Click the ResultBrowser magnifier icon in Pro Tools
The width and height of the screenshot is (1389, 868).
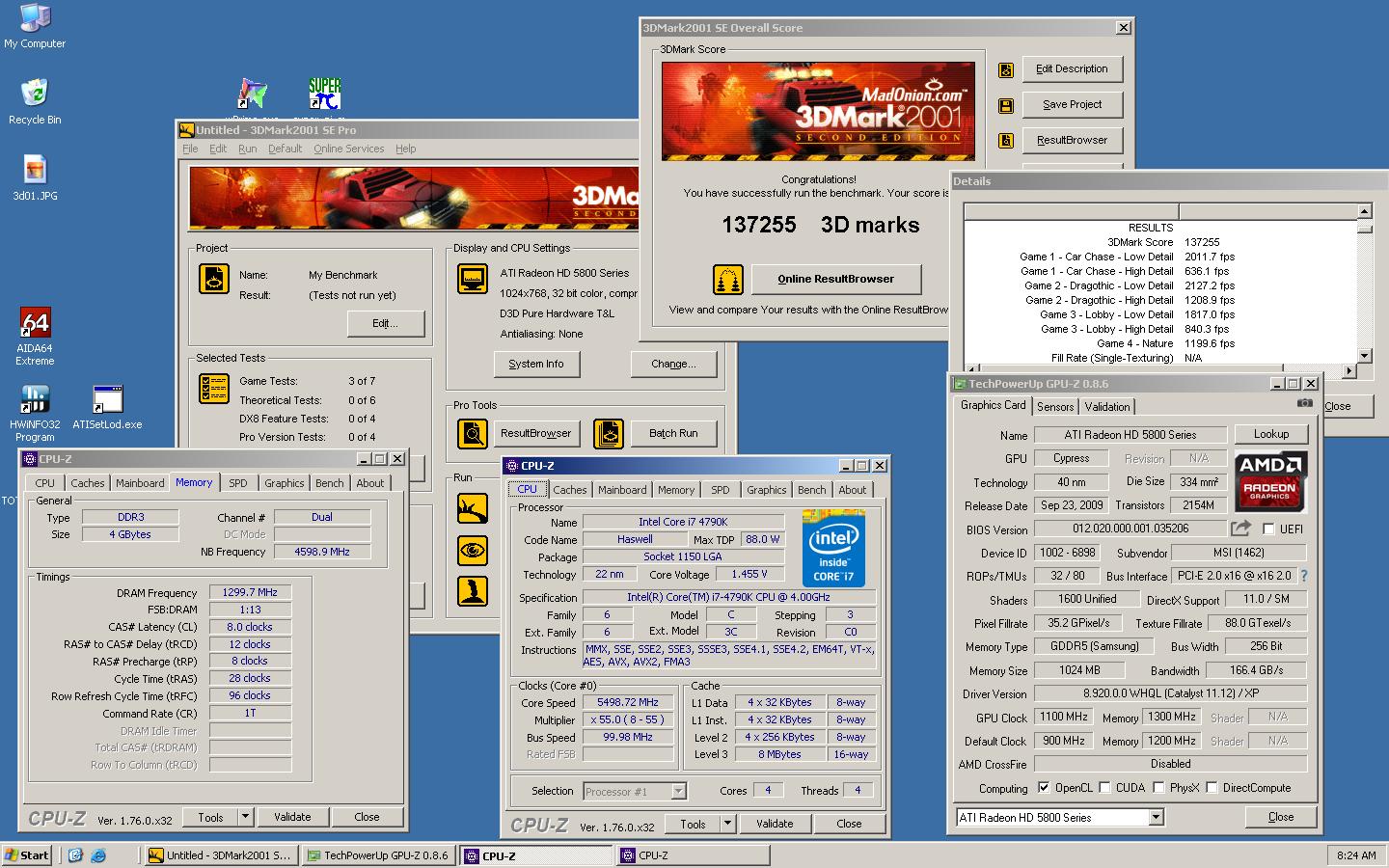click(x=473, y=434)
